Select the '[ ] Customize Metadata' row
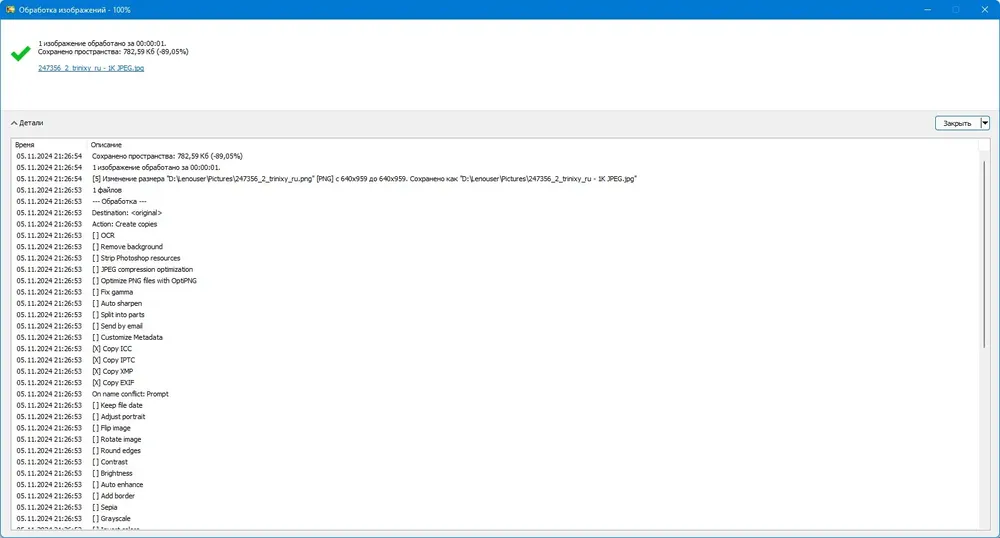Viewport: 1000px width, 538px height. coord(495,337)
